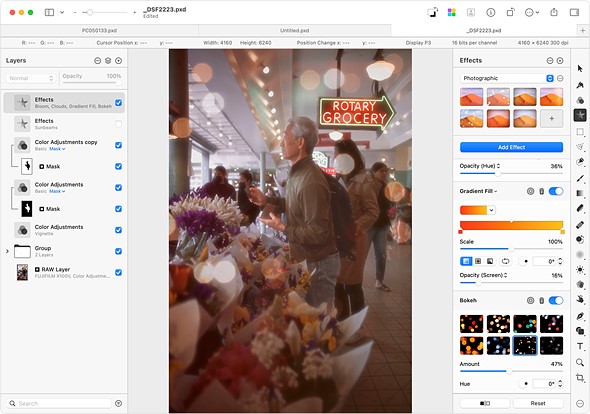Turn off the Gradient Fill effect switch
This screenshot has width=590, height=414.
pyautogui.click(x=556, y=191)
